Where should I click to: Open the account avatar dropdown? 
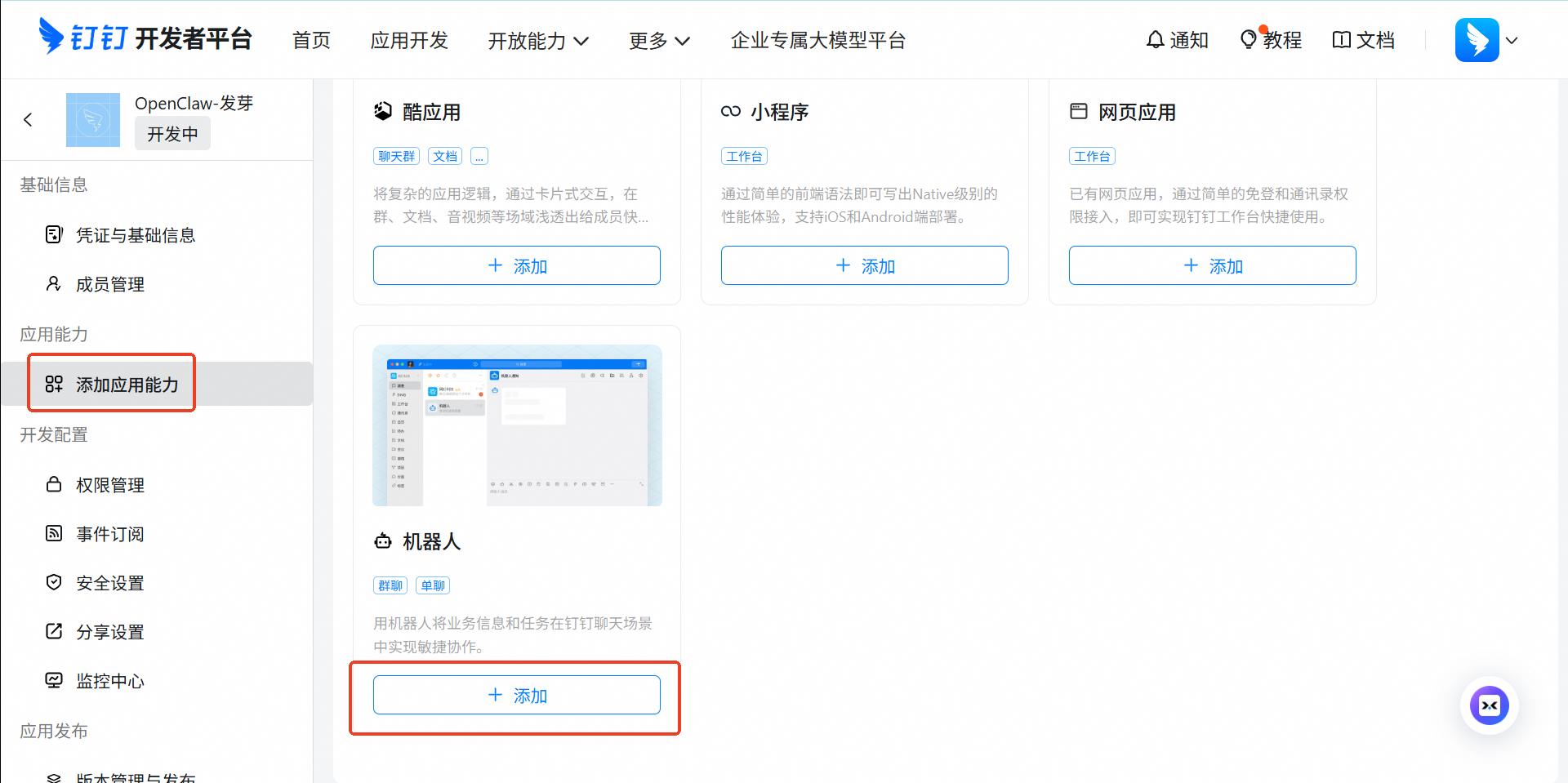[1487, 39]
